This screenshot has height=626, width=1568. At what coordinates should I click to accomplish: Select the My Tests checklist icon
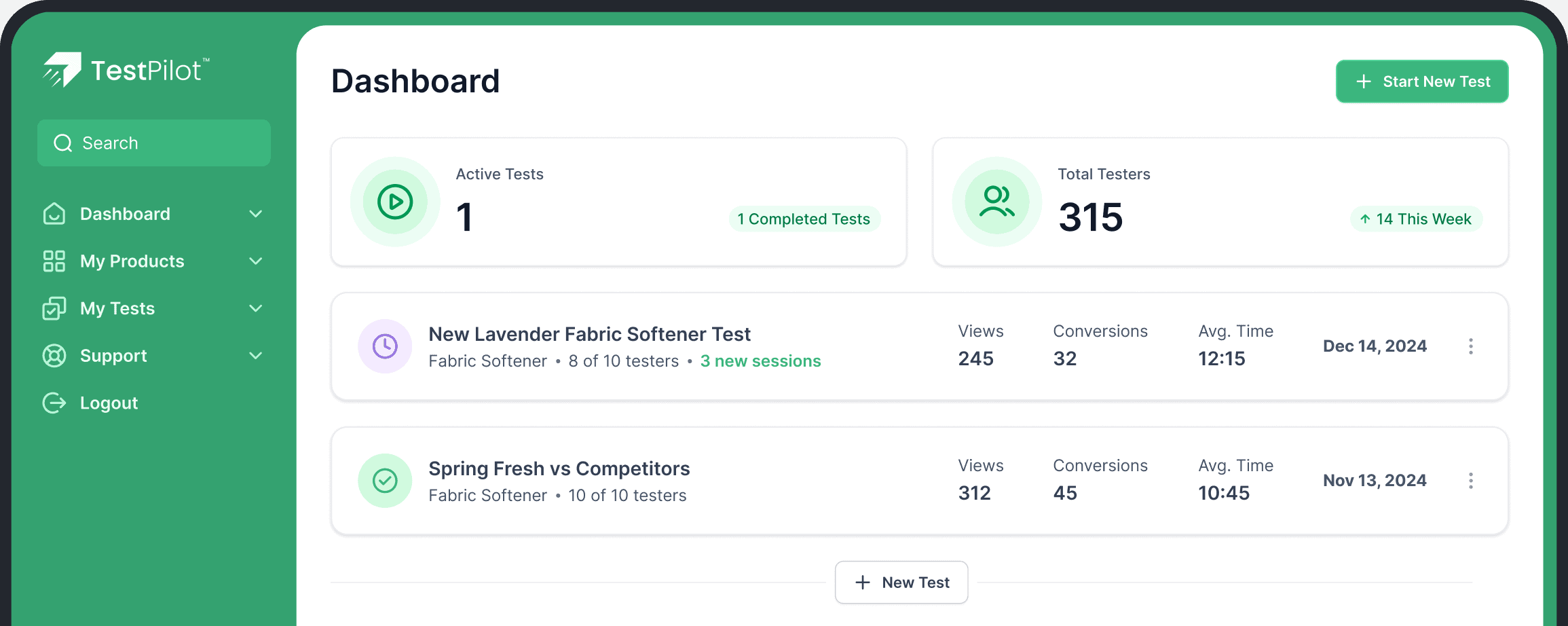tap(54, 308)
